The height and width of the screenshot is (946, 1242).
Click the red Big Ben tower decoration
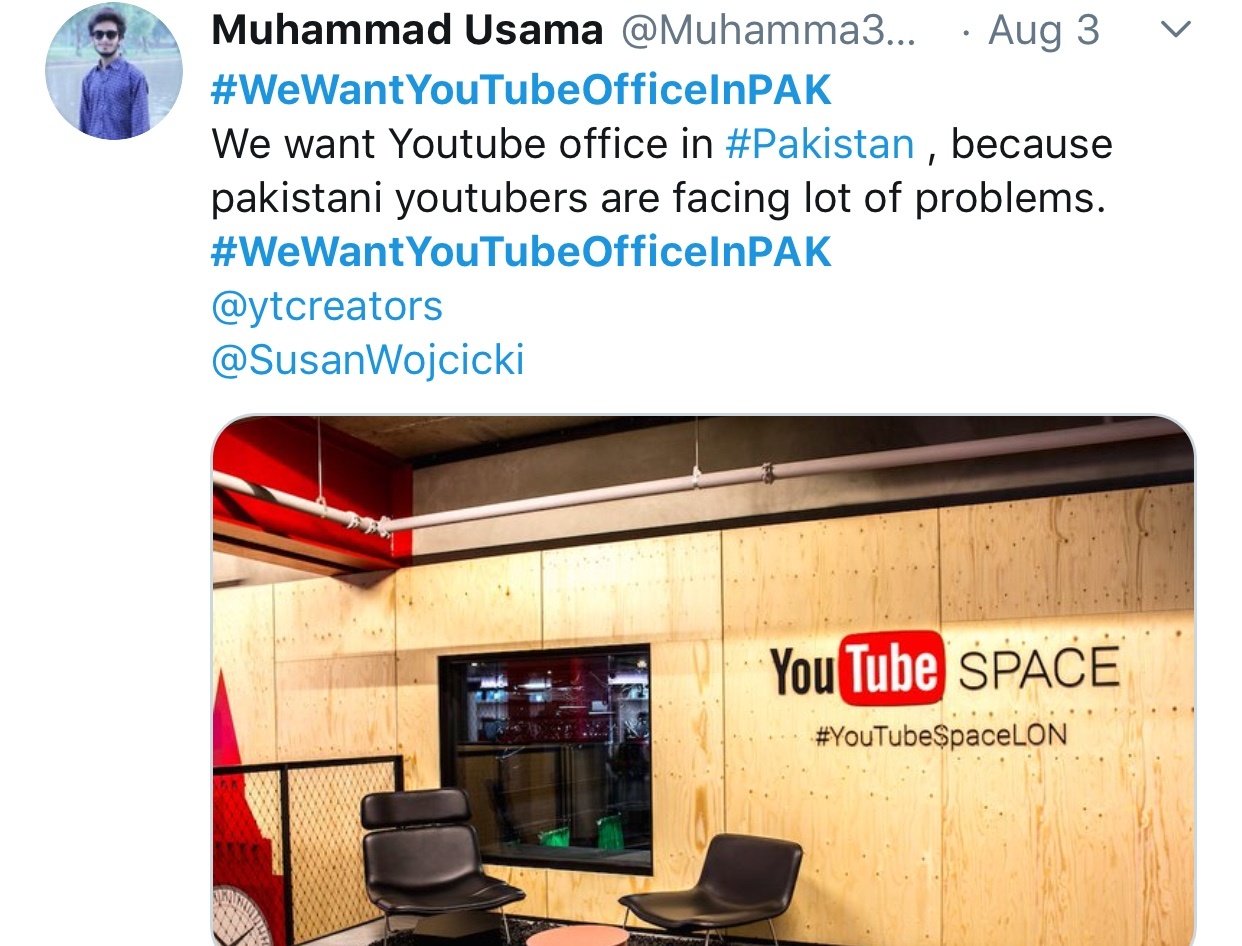(237, 830)
